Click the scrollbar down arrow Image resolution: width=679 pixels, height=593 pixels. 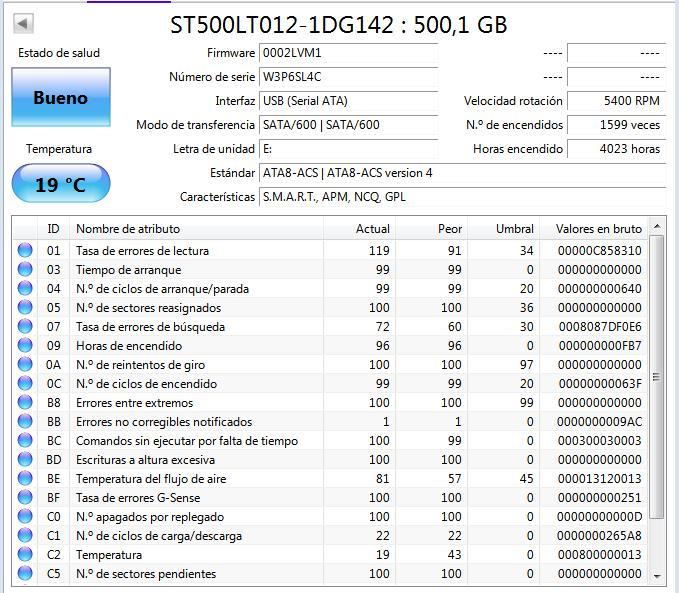[x=657, y=576]
